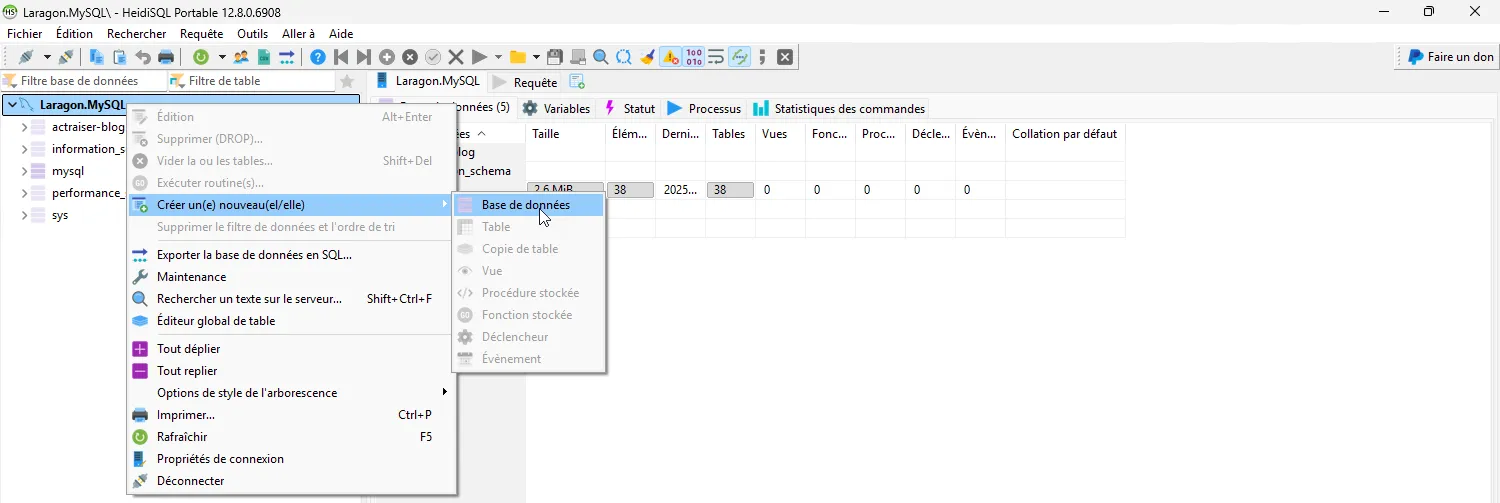Click the blue help question mark icon
1500x503 pixels.
(x=318, y=57)
